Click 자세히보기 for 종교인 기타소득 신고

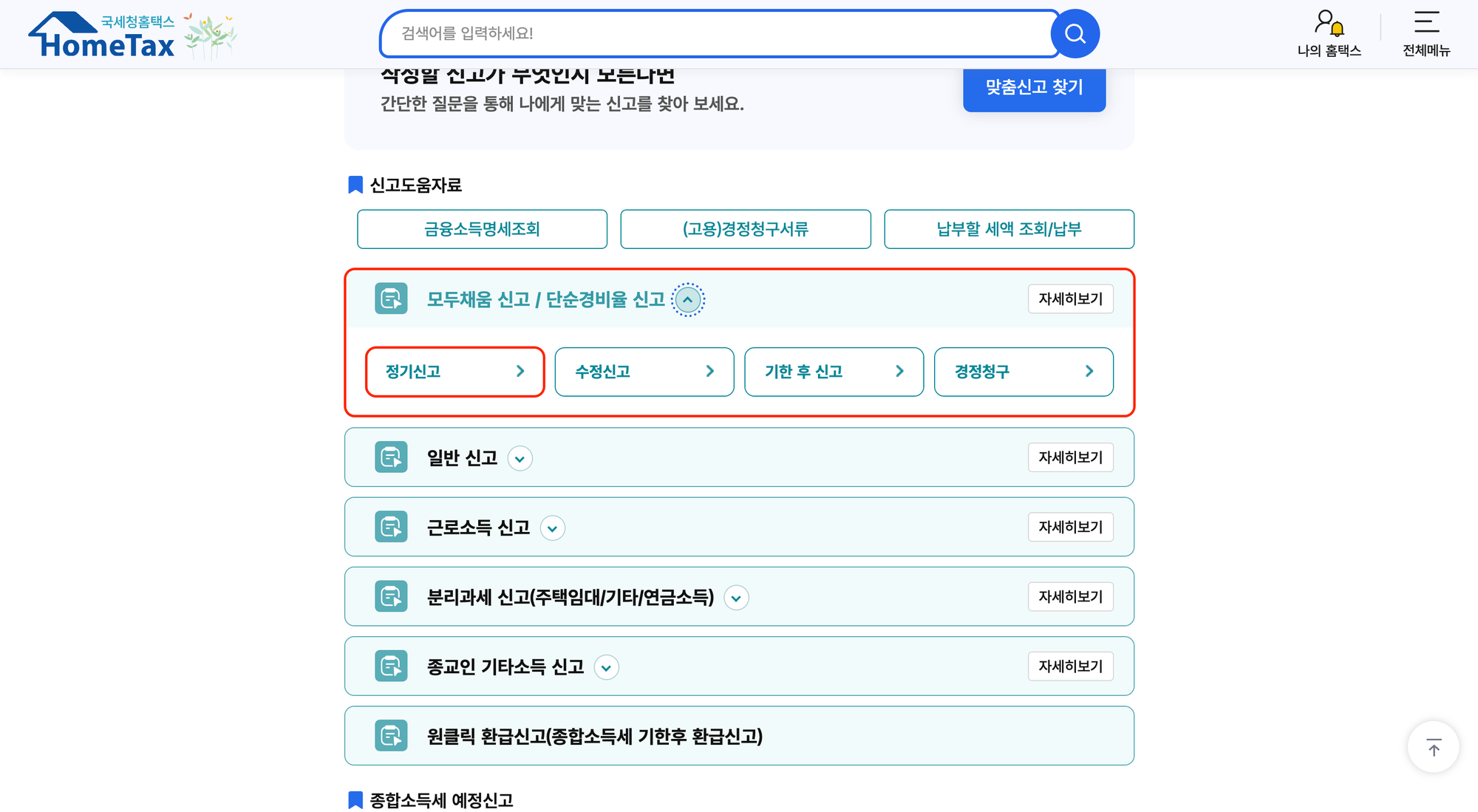click(x=1070, y=666)
